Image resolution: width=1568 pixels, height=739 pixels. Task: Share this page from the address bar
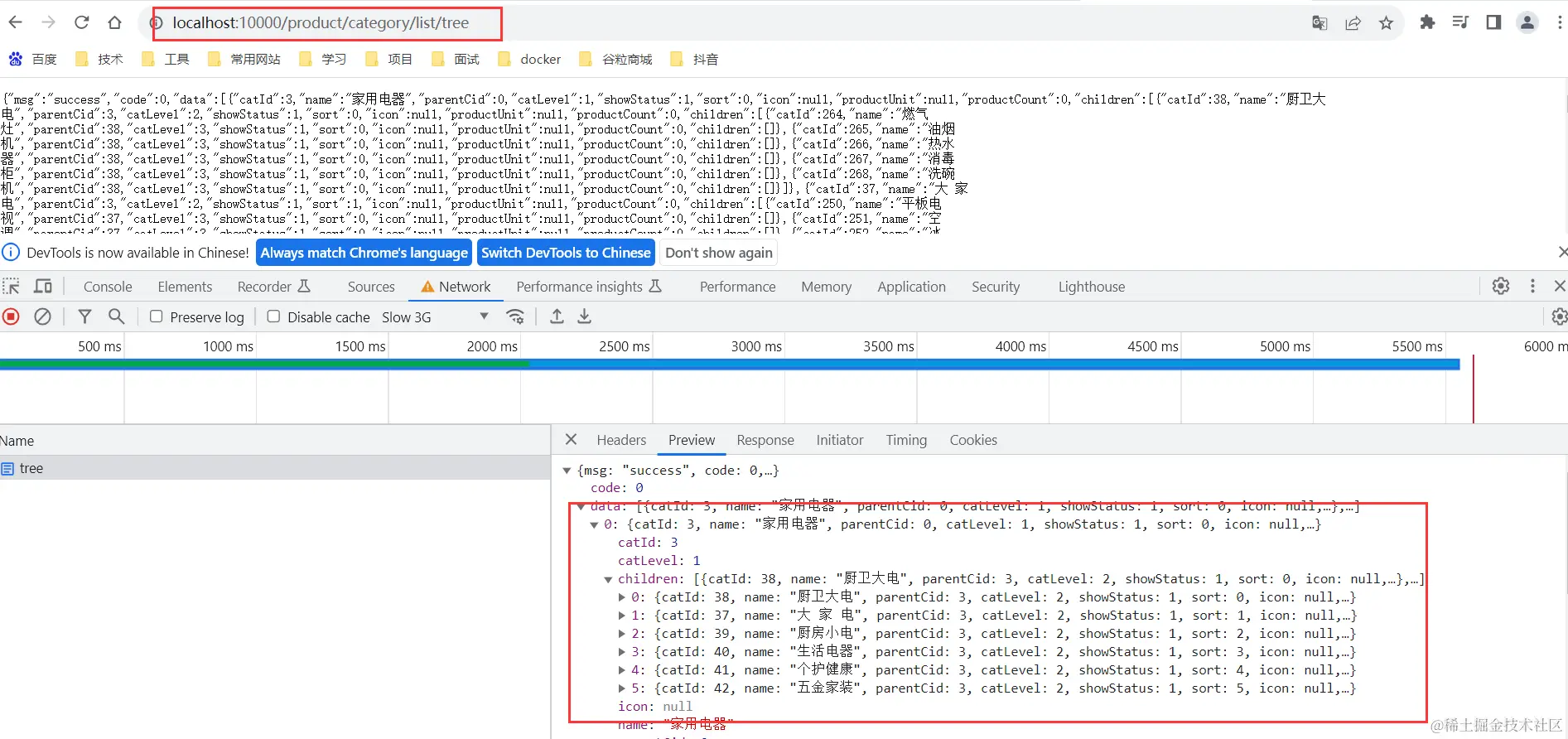1353,23
